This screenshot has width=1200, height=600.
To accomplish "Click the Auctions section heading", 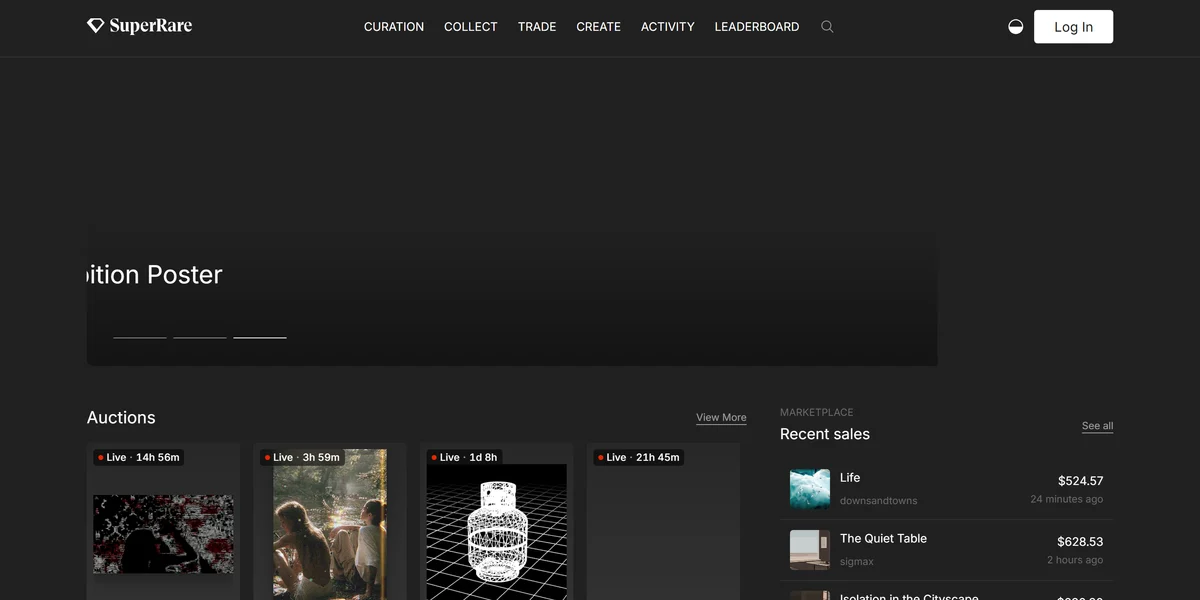I will 121,418.
